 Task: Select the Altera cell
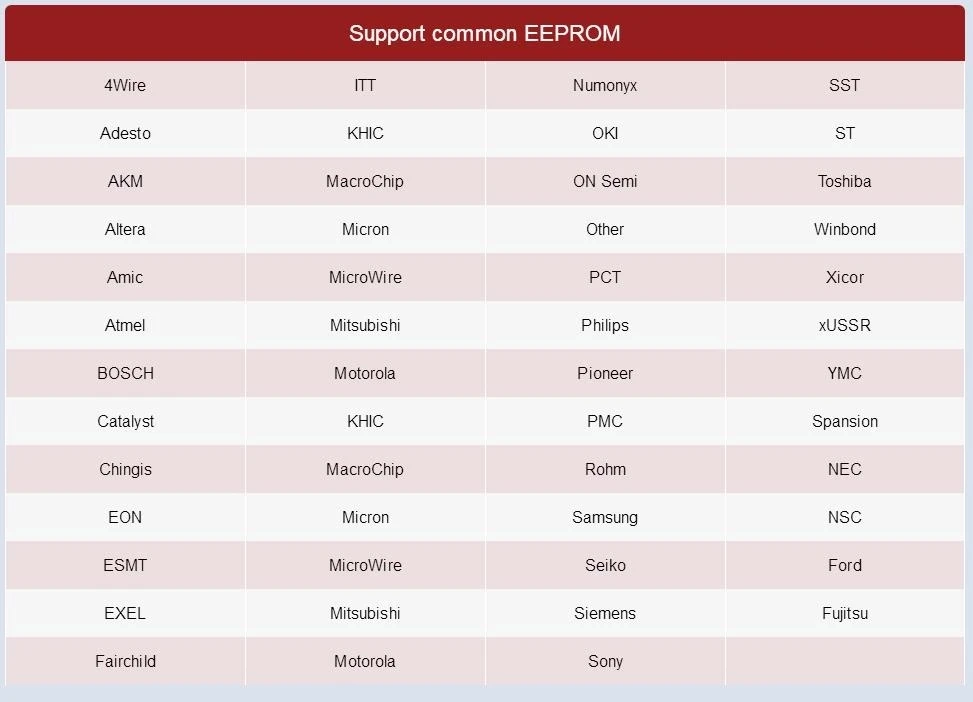pyautogui.click(x=125, y=229)
